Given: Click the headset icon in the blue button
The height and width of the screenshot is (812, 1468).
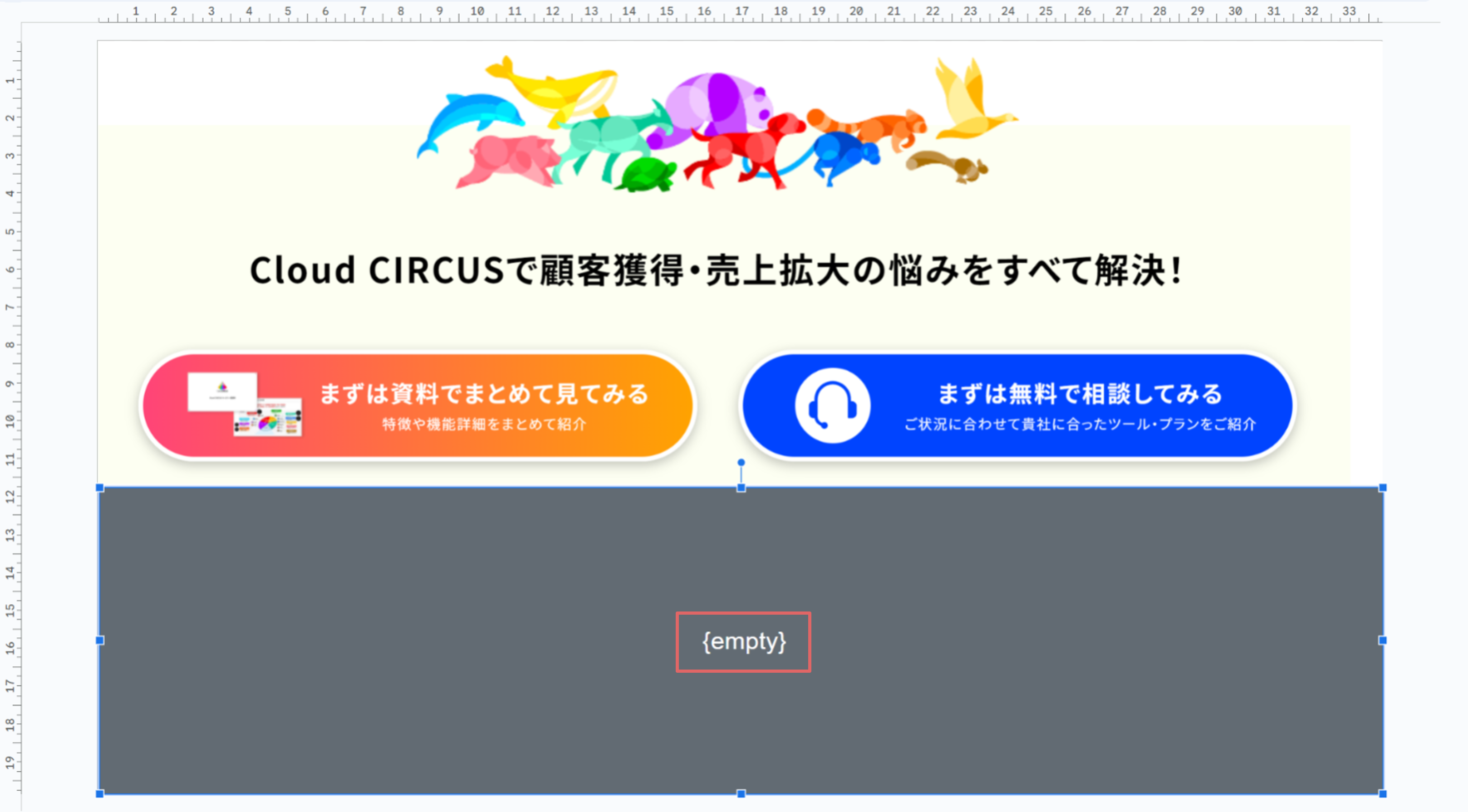Looking at the screenshot, I should pos(833,405).
